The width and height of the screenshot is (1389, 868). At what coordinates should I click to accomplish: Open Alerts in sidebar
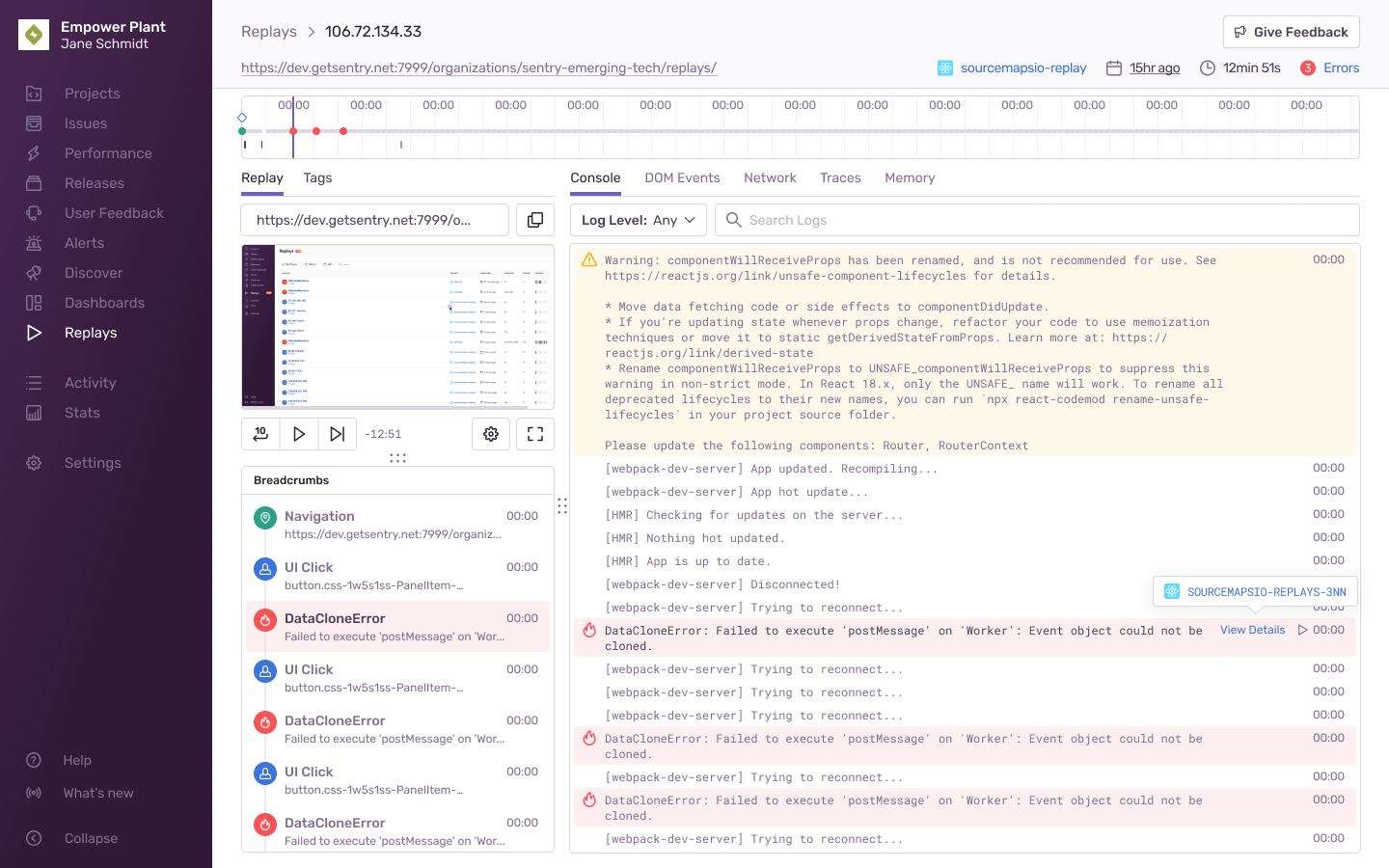84,243
